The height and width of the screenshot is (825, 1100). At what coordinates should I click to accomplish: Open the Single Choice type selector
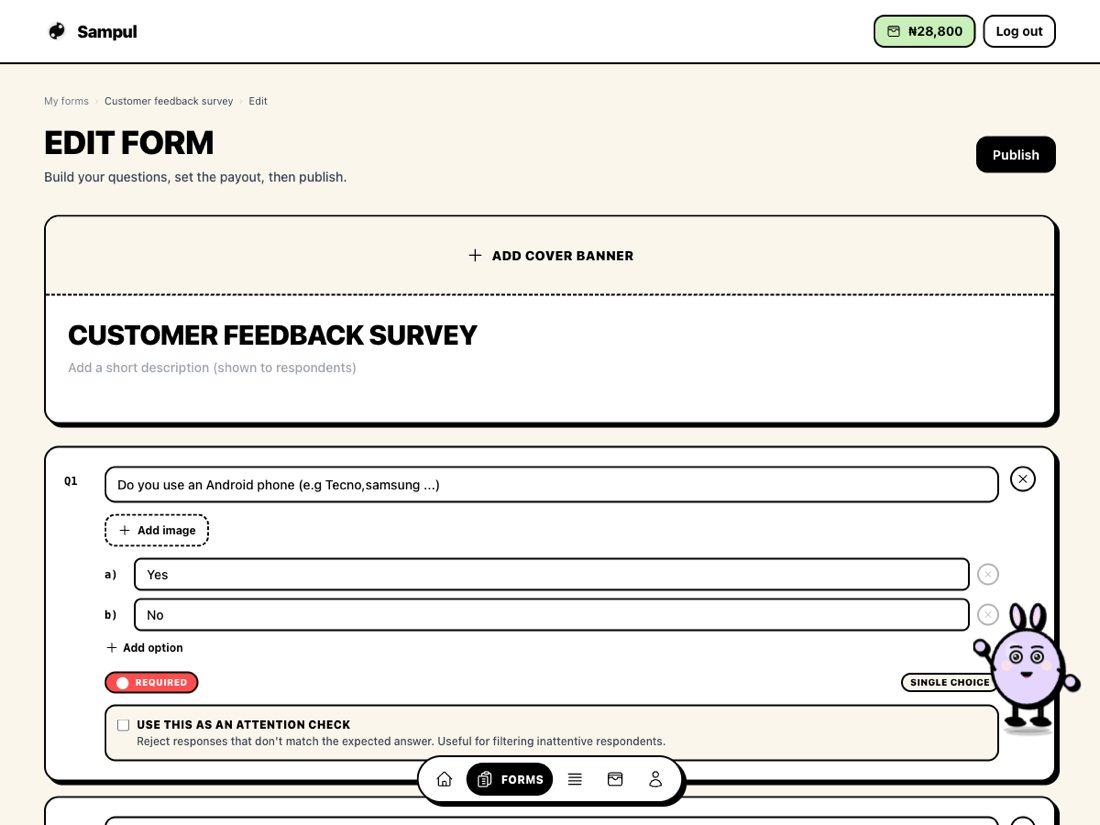[949, 683]
